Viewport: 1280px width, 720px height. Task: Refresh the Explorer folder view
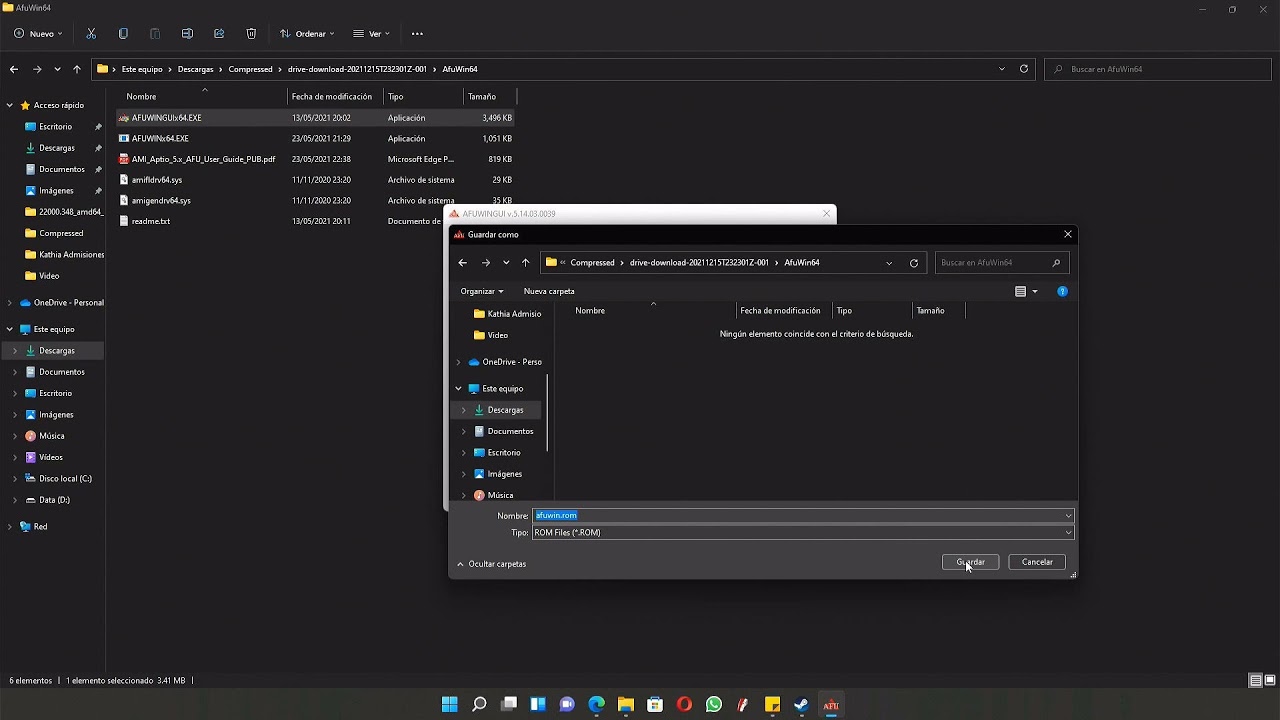point(1024,69)
